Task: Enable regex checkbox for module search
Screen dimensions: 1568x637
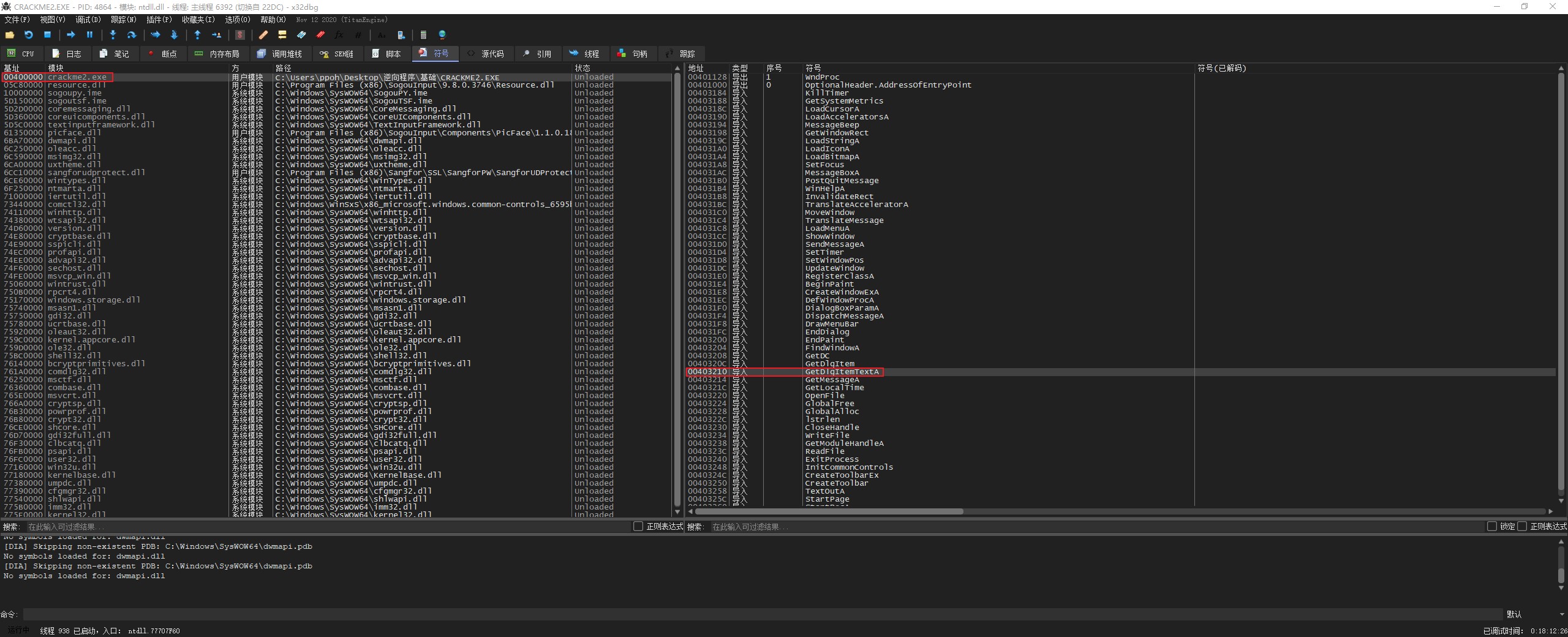Action: [x=638, y=527]
